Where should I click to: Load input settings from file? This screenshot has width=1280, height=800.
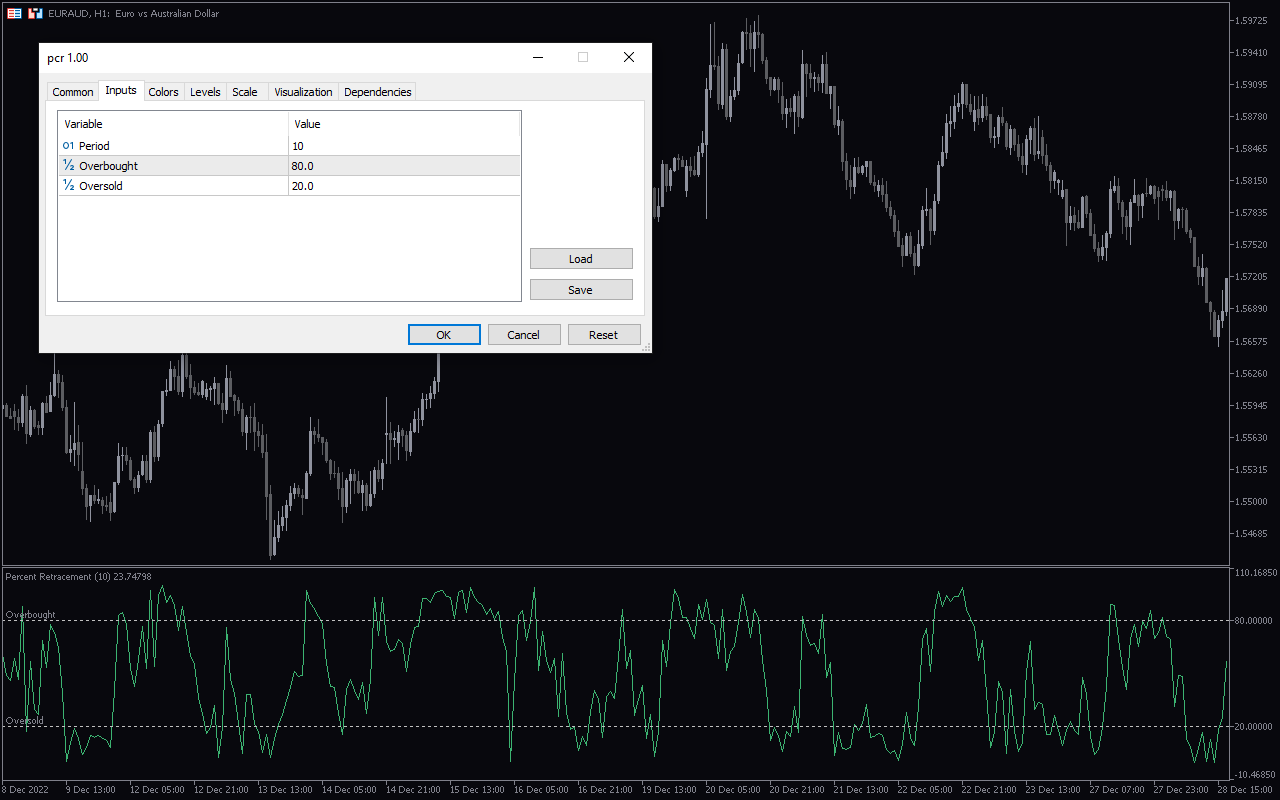pos(581,259)
